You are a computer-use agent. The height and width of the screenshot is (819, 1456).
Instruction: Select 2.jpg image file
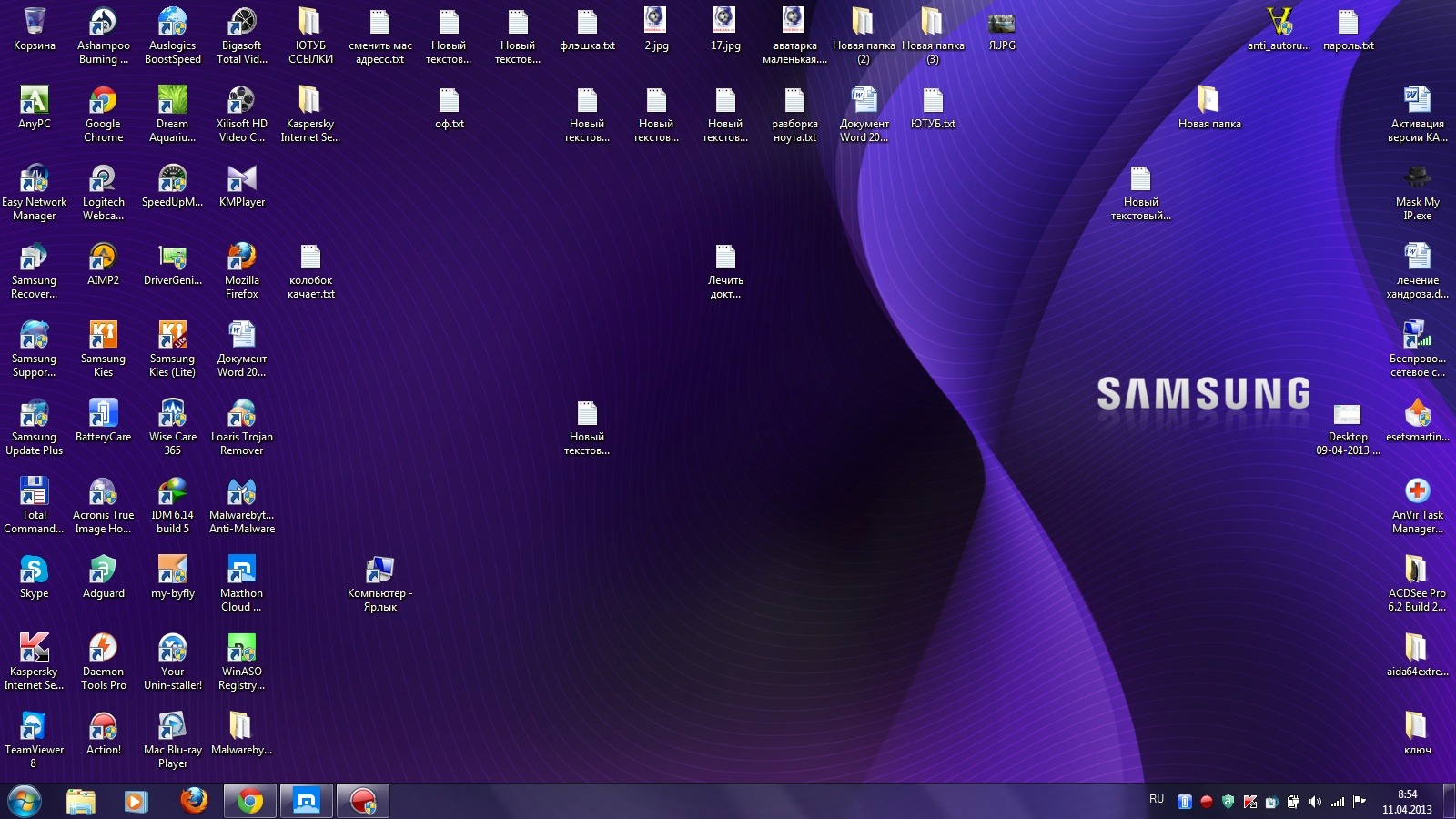click(x=657, y=29)
